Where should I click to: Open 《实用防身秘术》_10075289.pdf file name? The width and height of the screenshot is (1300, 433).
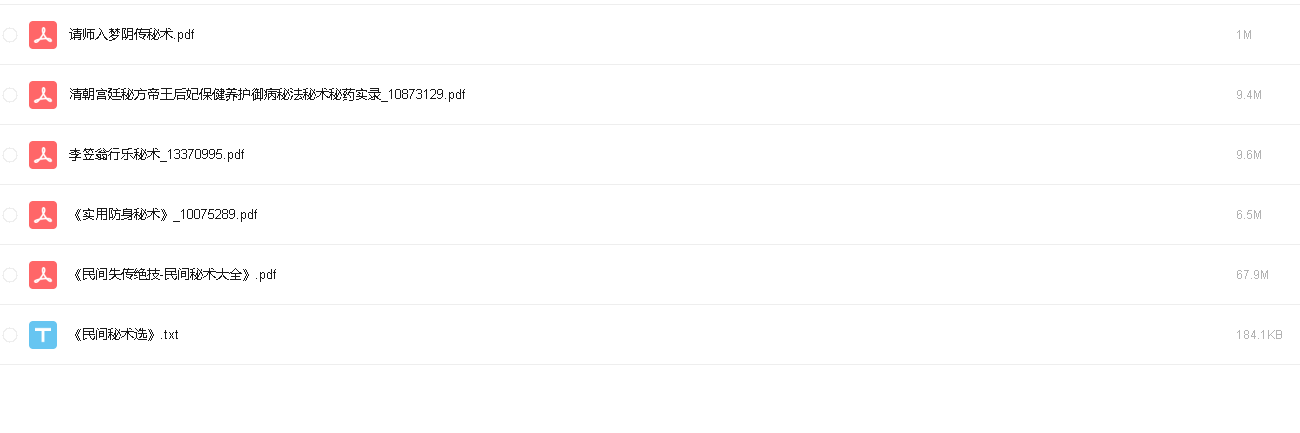[x=164, y=215]
